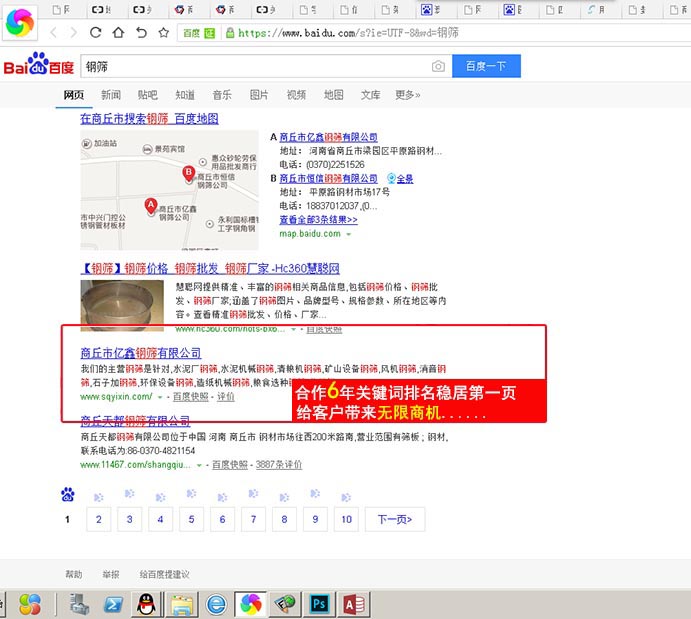Screen dimensions: 691x619
Task: Open map result B 商丘市恒信钢筛有限公司
Action: pos(328,178)
